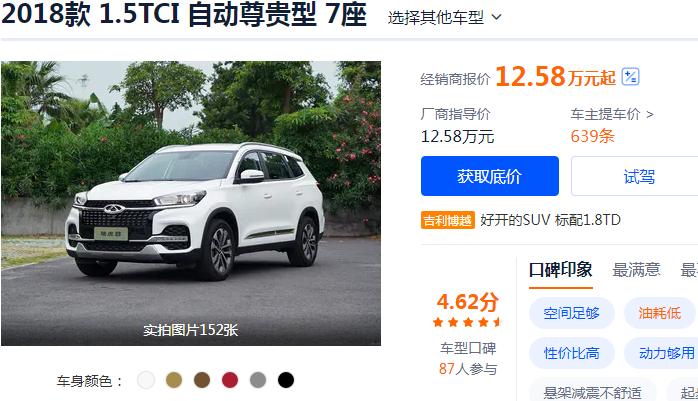
Task: Select the white body color swatch
Action: tap(146, 380)
